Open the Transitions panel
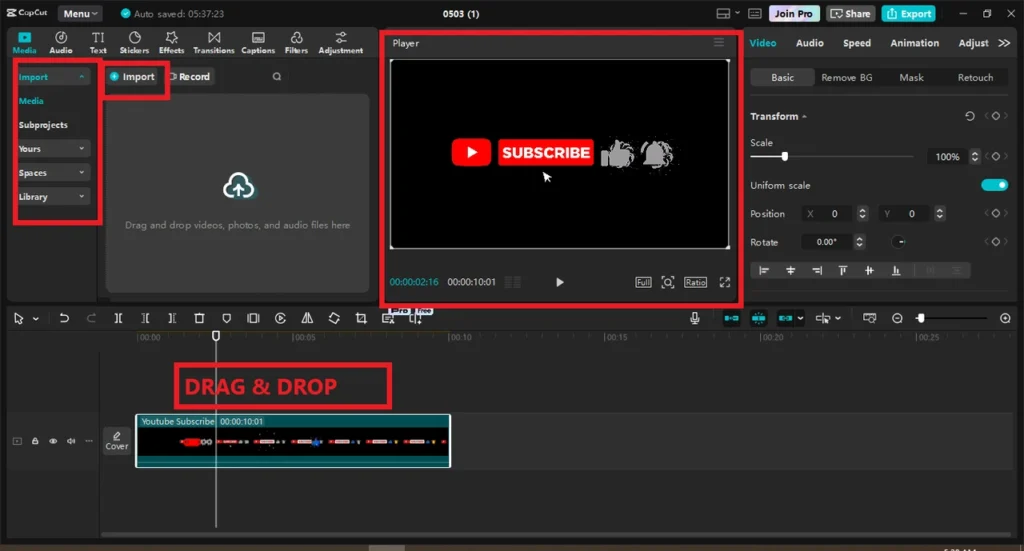This screenshot has width=1024, height=551. (214, 42)
